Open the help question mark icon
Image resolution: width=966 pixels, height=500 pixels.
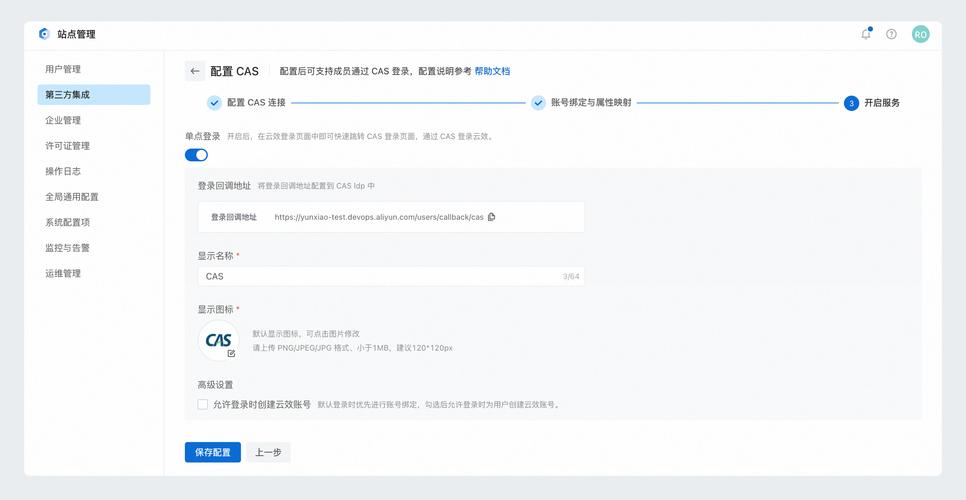click(x=891, y=34)
